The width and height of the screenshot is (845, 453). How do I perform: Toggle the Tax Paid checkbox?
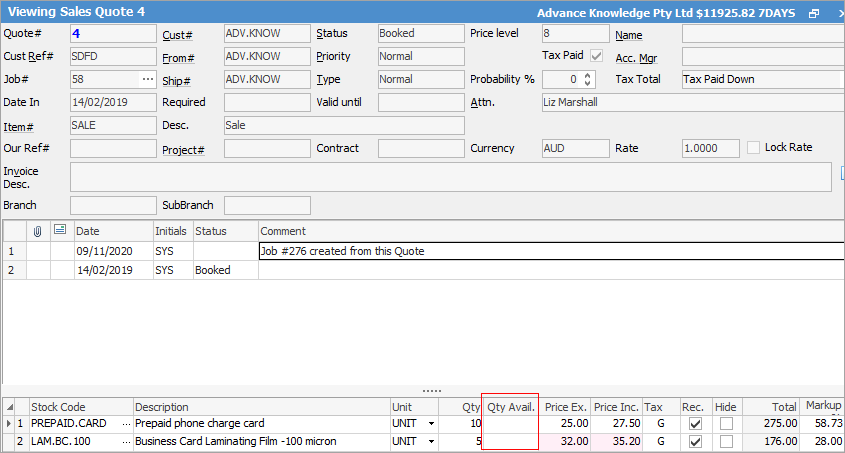tap(597, 56)
